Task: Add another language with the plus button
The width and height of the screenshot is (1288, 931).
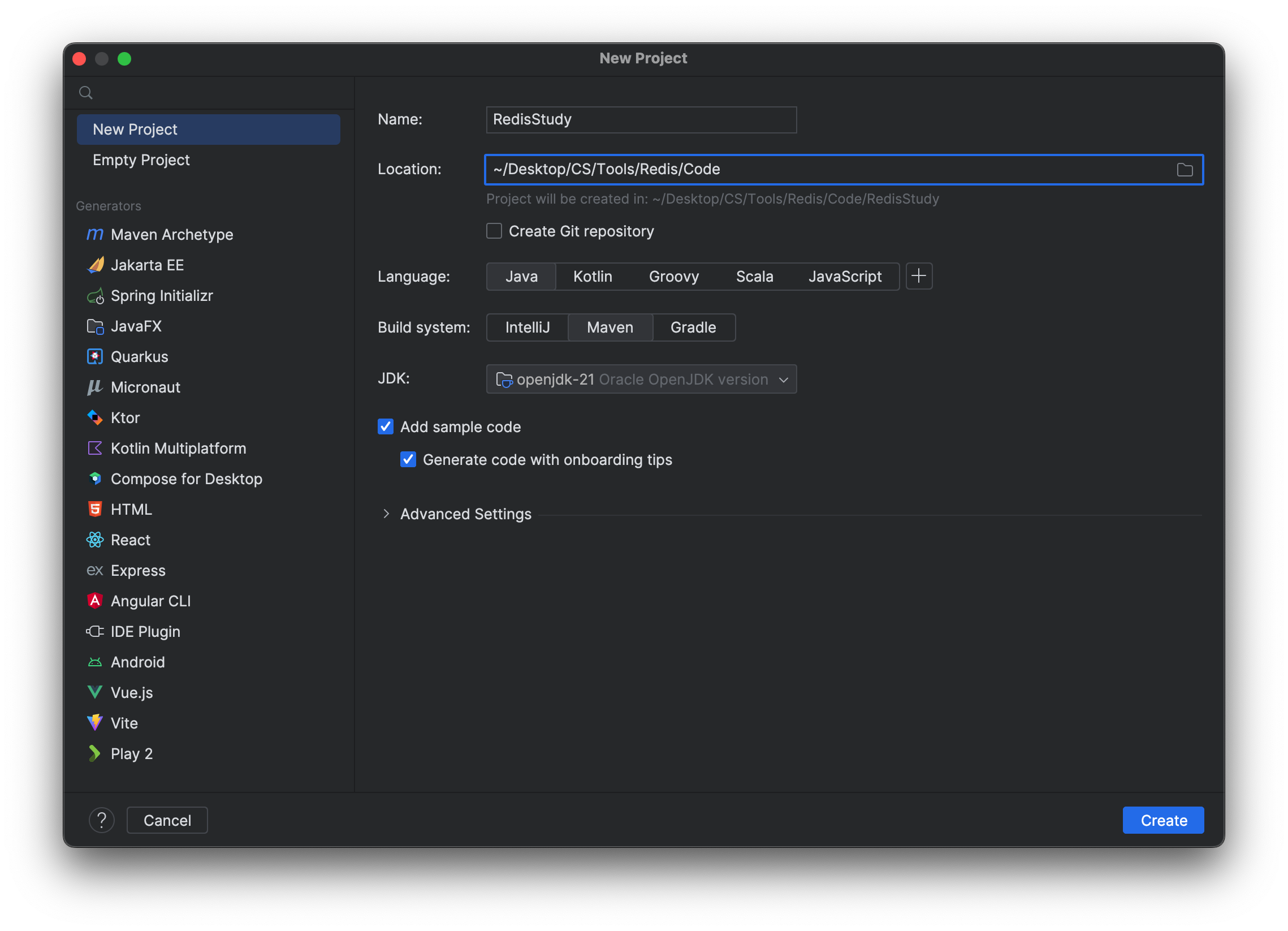Action: [x=919, y=277]
